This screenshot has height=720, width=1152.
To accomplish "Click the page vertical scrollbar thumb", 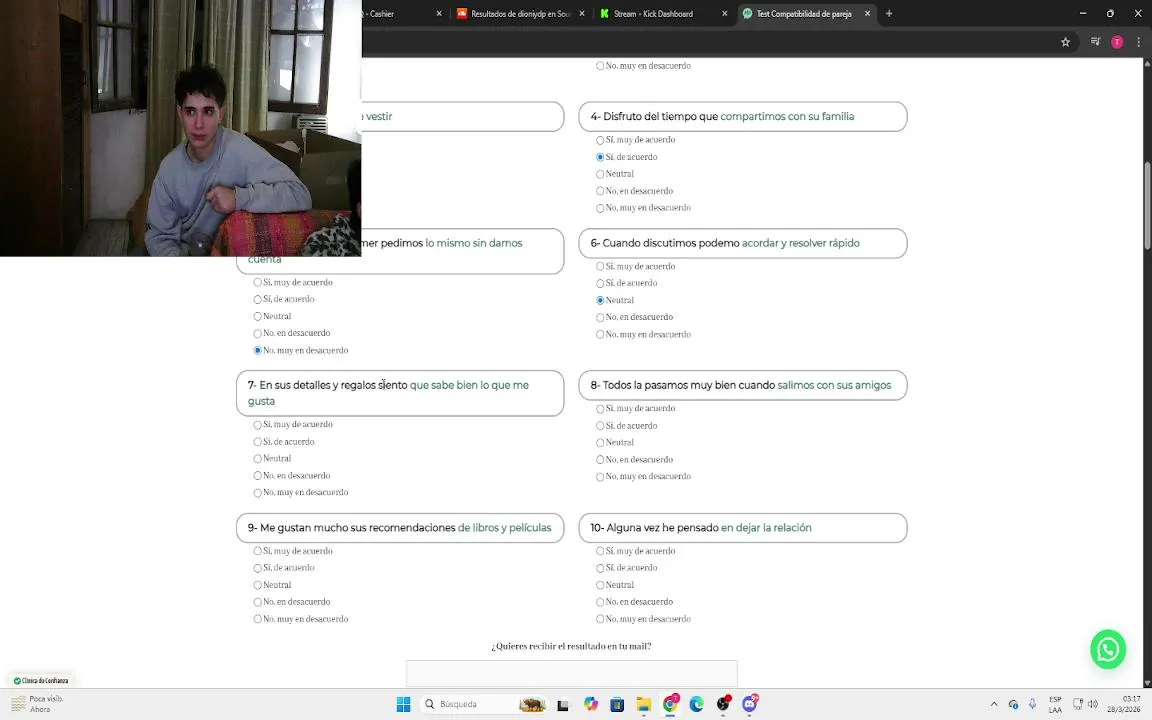I will pyautogui.click(x=1147, y=206).
